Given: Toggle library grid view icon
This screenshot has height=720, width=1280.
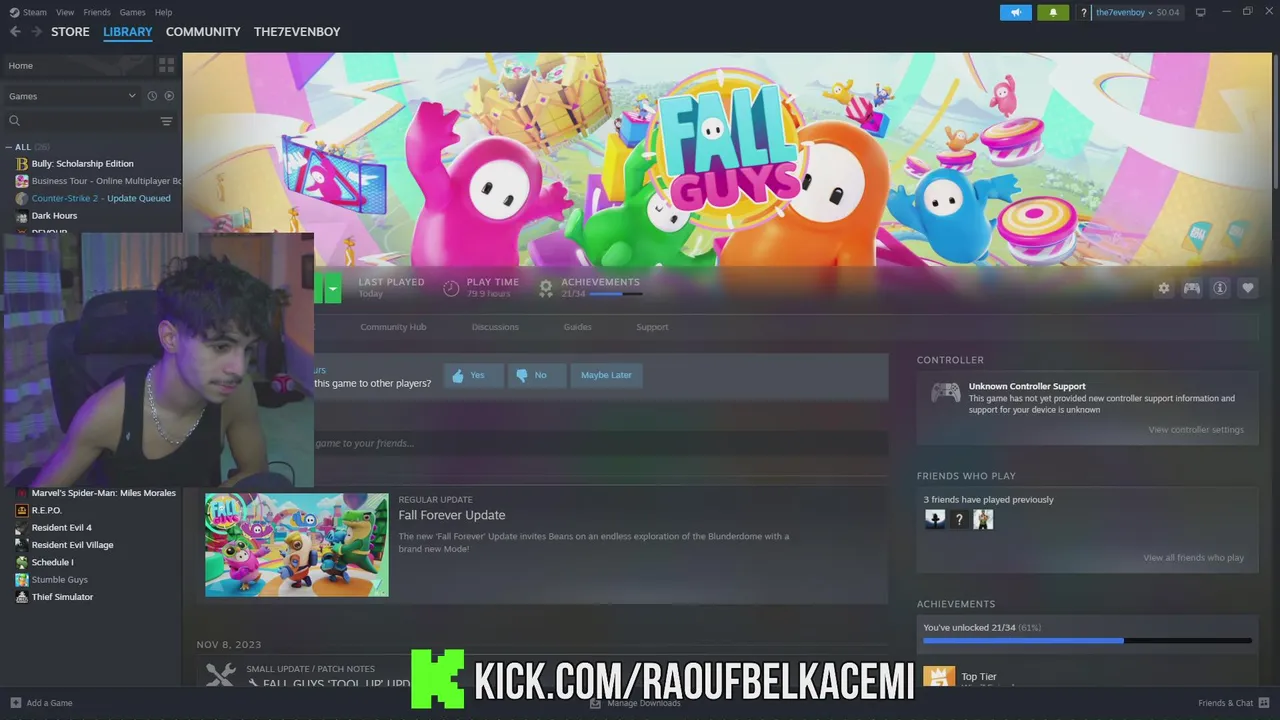Looking at the screenshot, I should tap(166, 65).
